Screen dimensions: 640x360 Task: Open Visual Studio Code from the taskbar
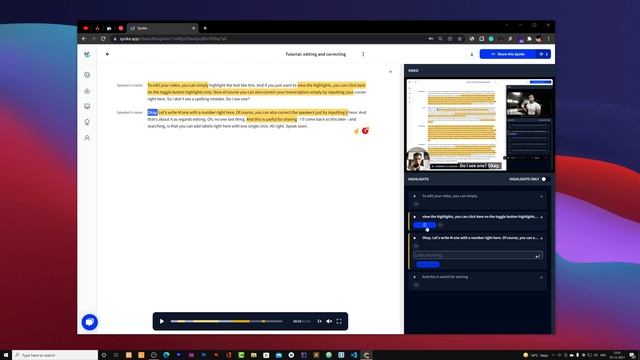354,355
